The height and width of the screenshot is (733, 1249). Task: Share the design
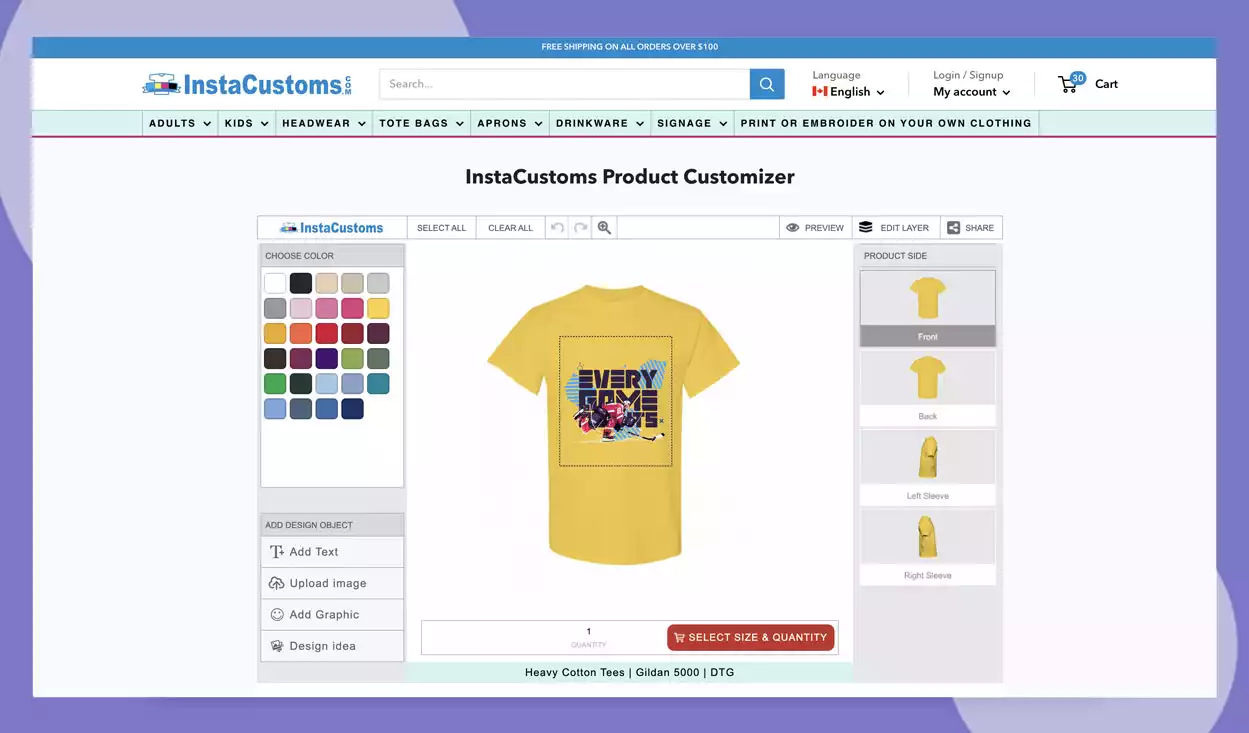pyautogui.click(x=971, y=228)
